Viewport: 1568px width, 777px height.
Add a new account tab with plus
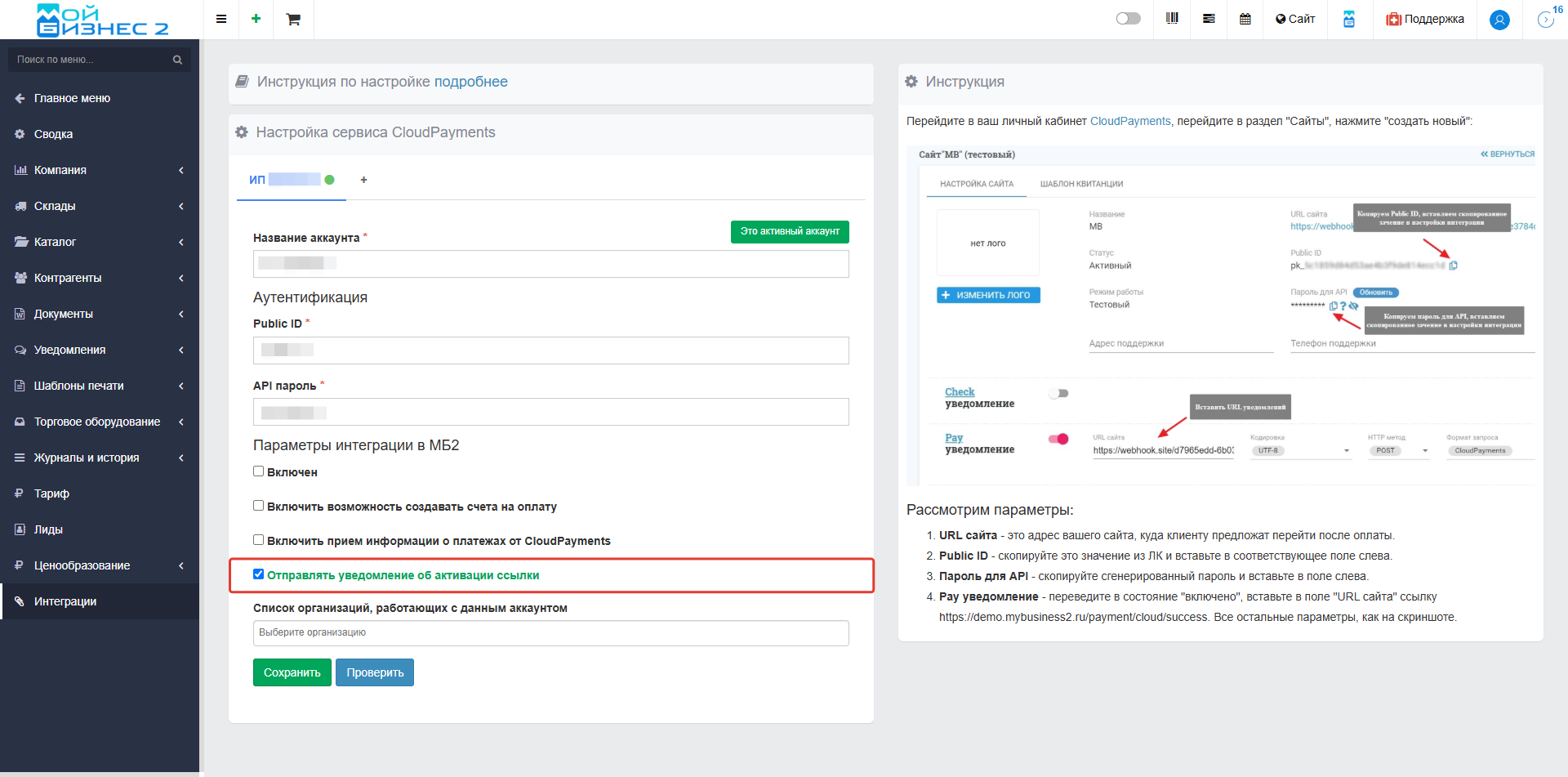pyautogui.click(x=364, y=180)
